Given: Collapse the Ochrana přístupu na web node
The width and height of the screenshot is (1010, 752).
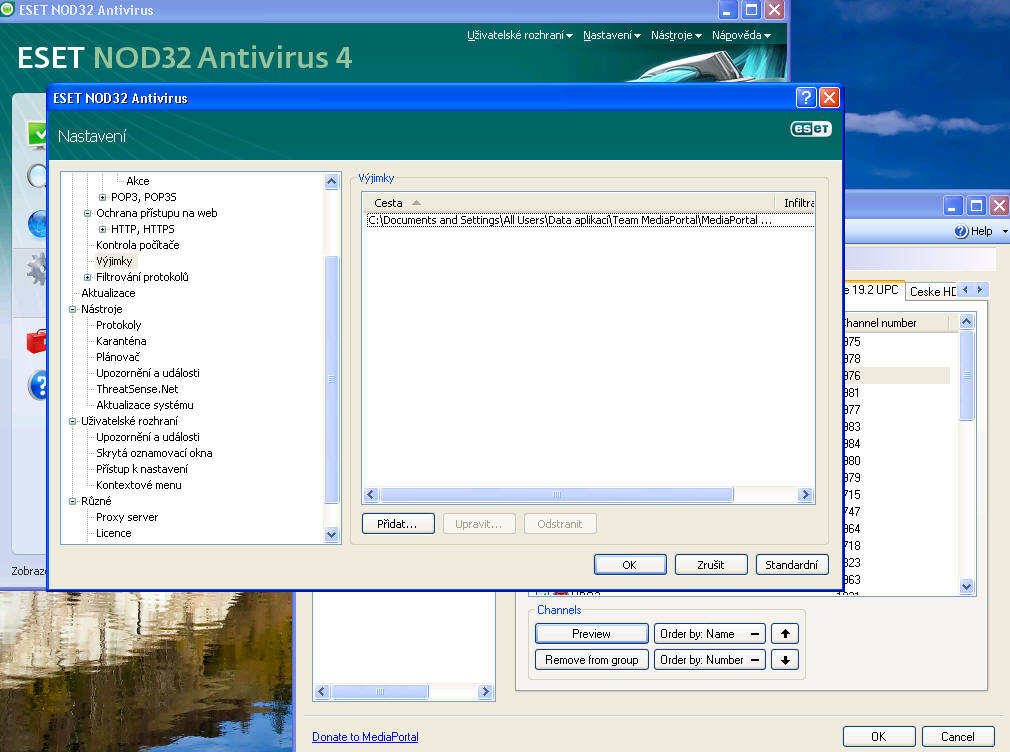Looking at the screenshot, I should [x=87, y=213].
